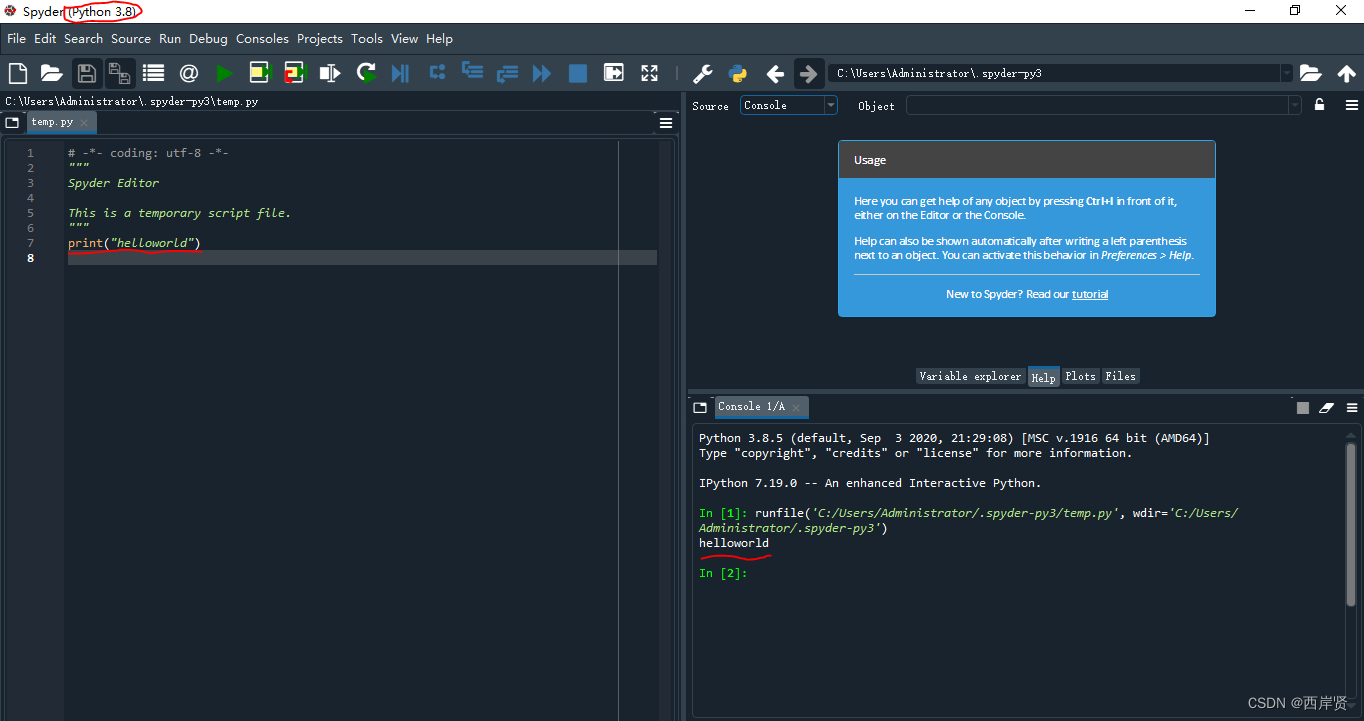The image size is (1364, 721).
Task: Switch to the Files tab
Action: pyautogui.click(x=1120, y=376)
